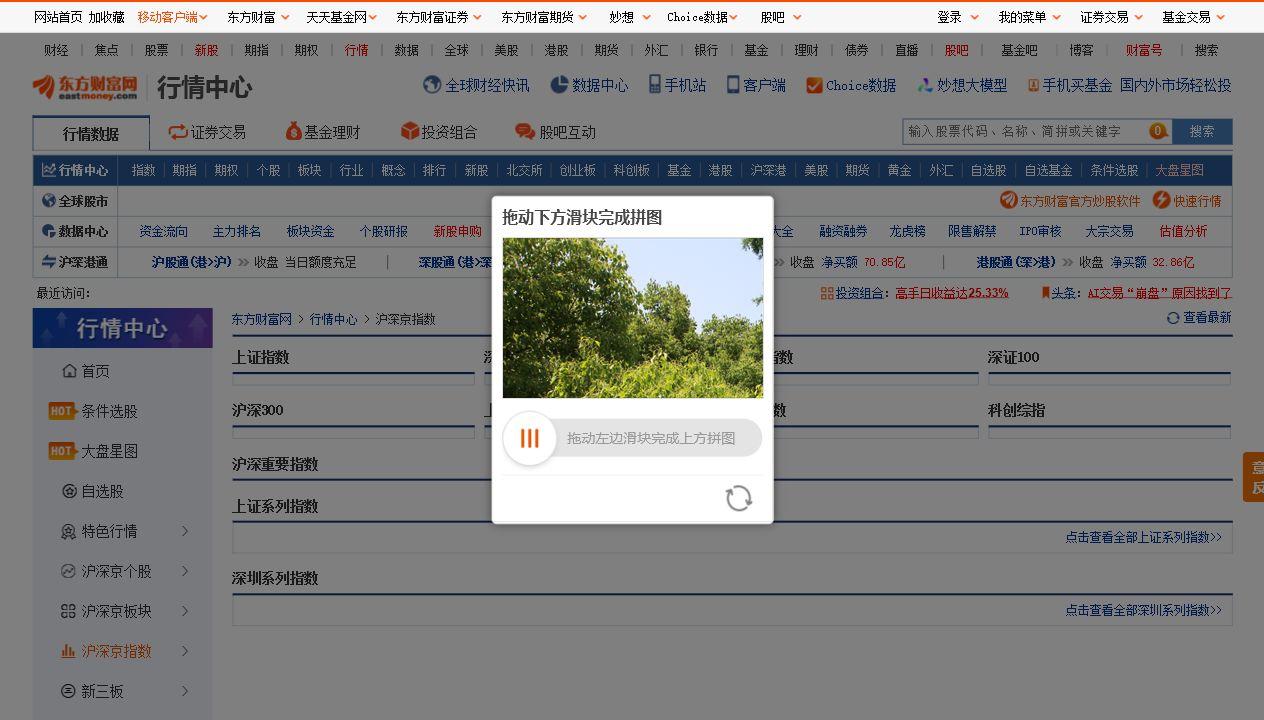Open 点击查看全部深圳系列指数 link
The image size is (1264, 720).
[x=1143, y=609]
